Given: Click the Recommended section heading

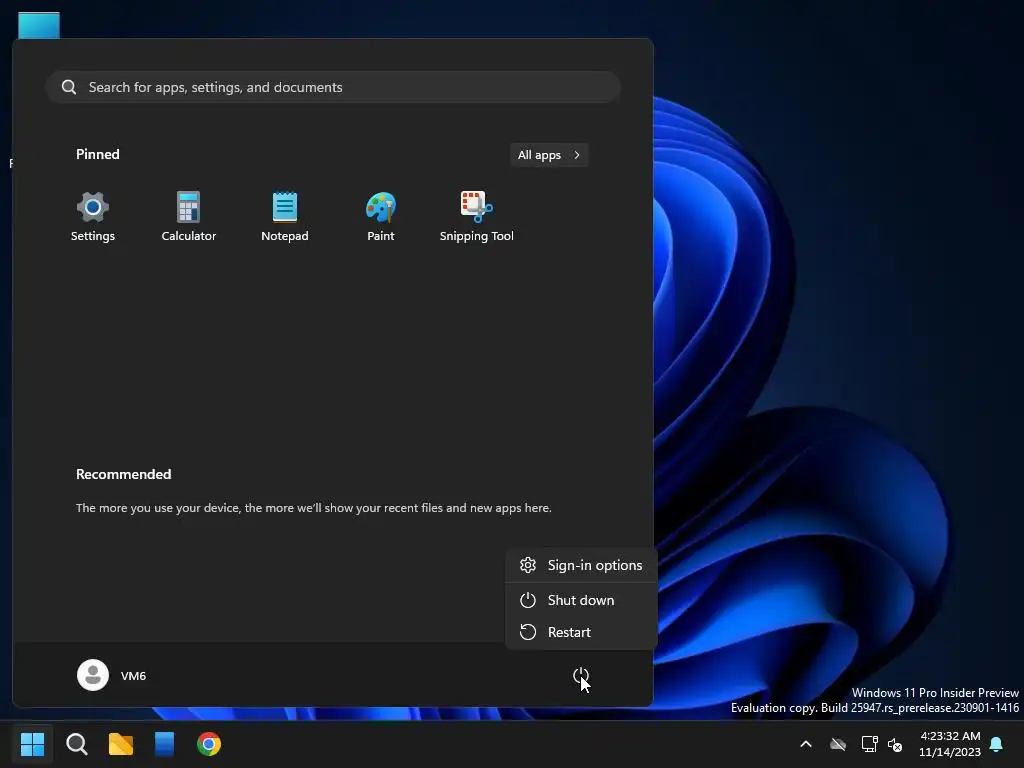Looking at the screenshot, I should pyautogui.click(x=123, y=474).
